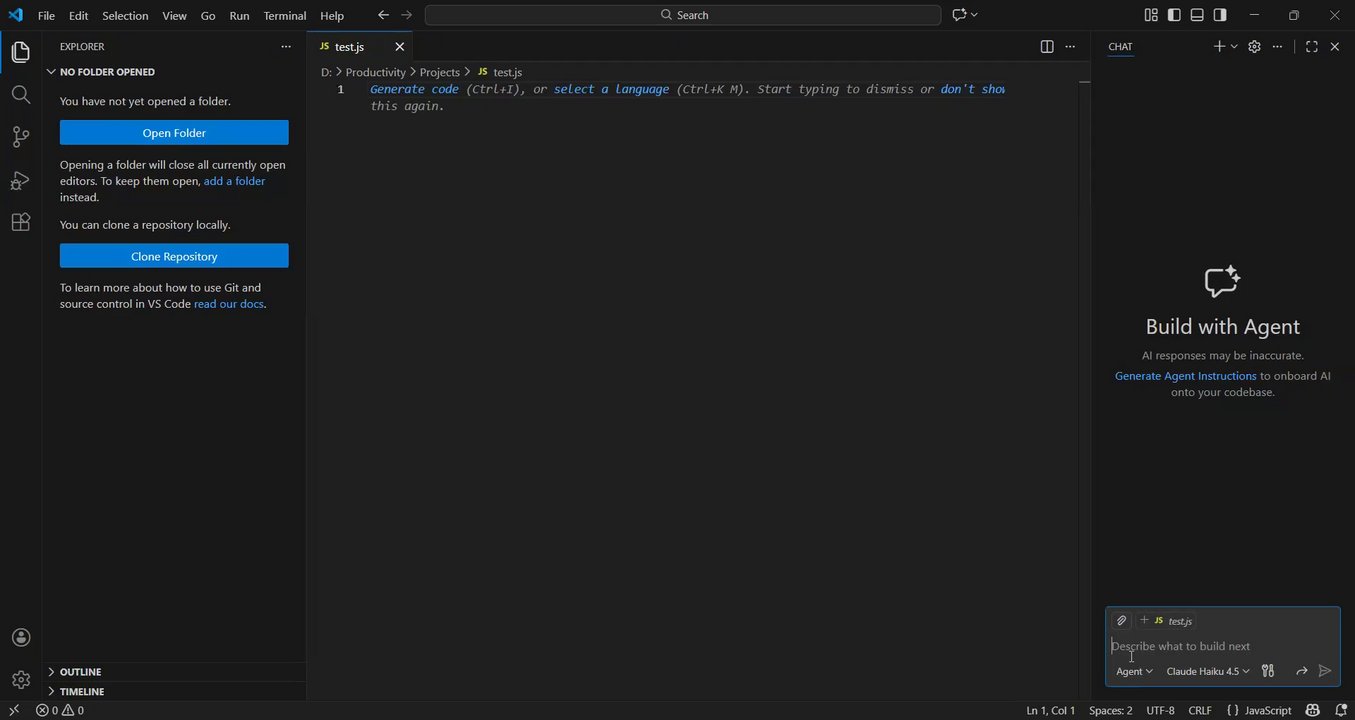
Task: Select the test.js editor tab
Action: click(x=350, y=47)
